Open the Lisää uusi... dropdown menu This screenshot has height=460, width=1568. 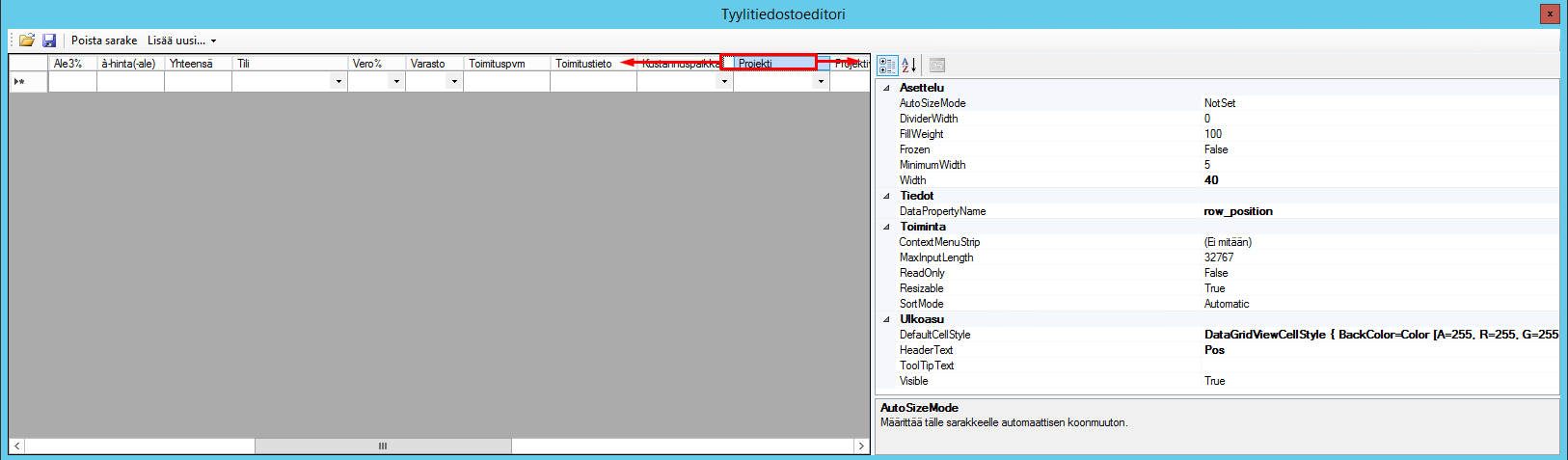(x=181, y=41)
